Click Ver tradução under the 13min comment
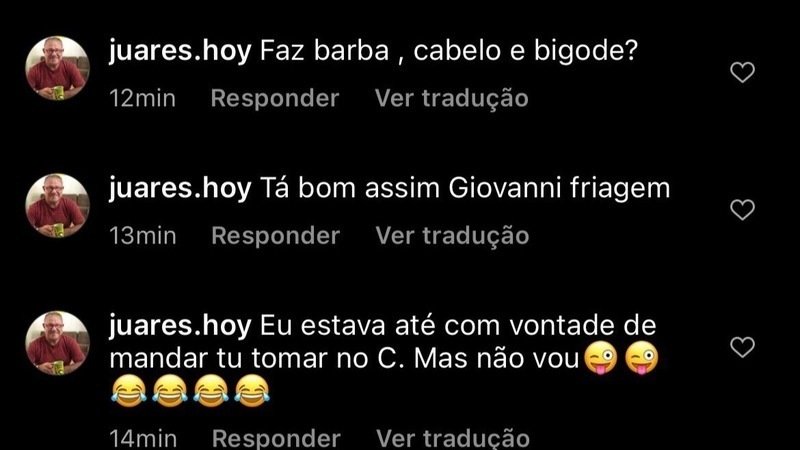800x450 pixels. pyautogui.click(x=452, y=236)
